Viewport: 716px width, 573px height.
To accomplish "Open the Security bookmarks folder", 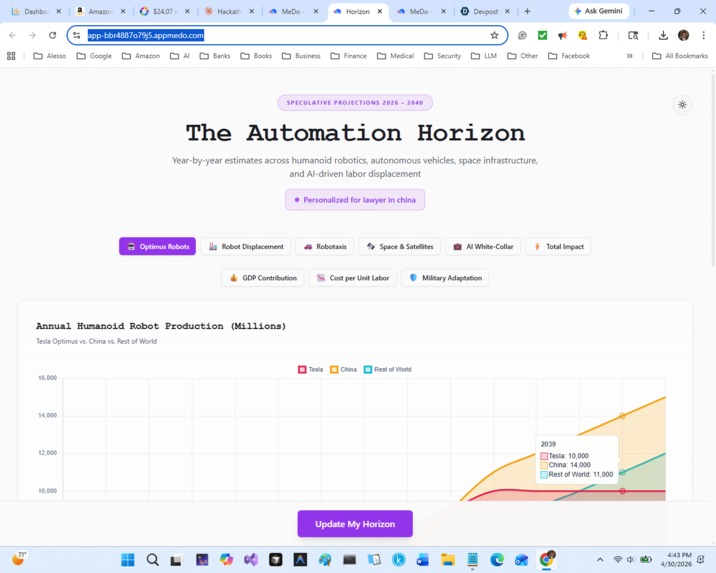I will [x=442, y=56].
